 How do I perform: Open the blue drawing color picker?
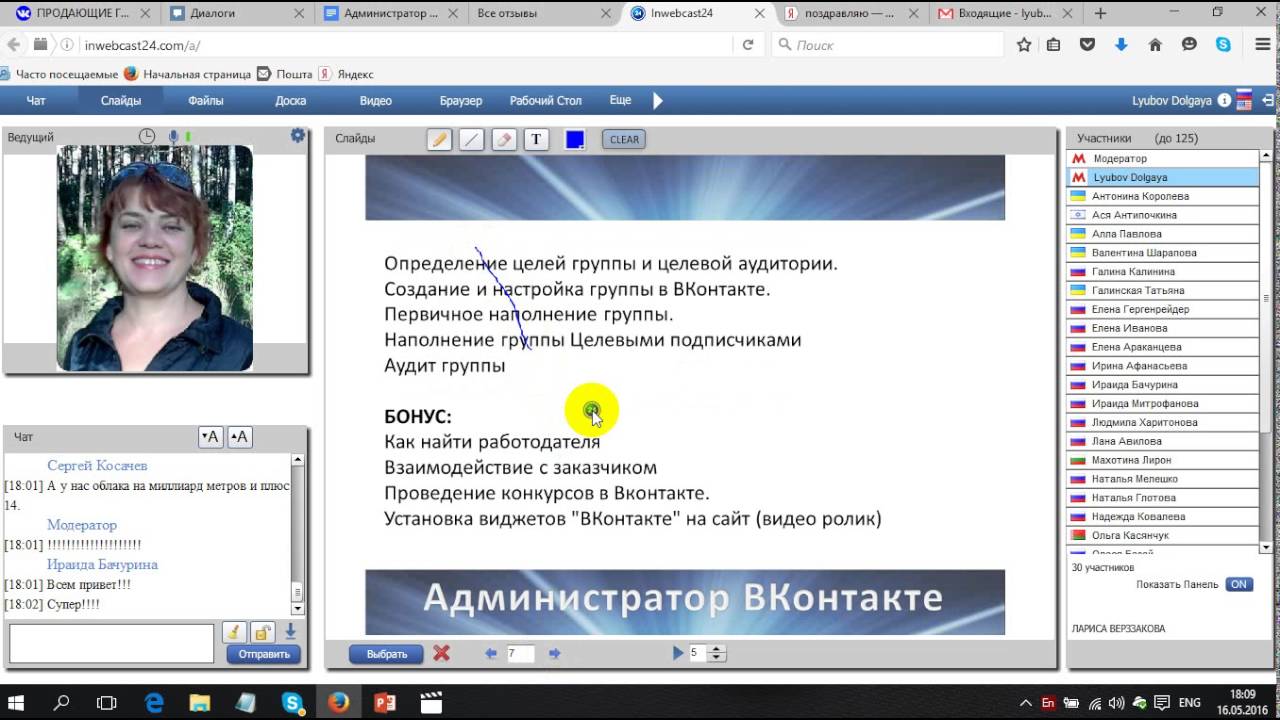pyautogui.click(x=575, y=139)
